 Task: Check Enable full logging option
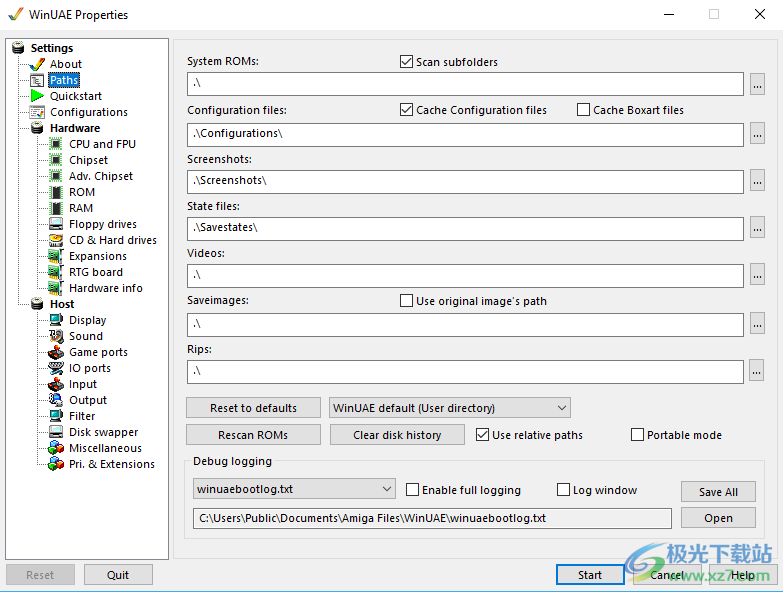pyautogui.click(x=412, y=490)
